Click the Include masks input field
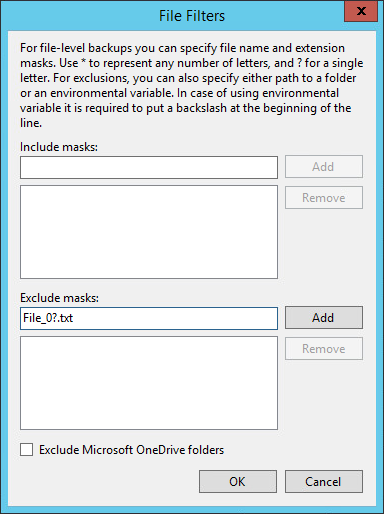384x514 pixels. [x=149, y=167]
